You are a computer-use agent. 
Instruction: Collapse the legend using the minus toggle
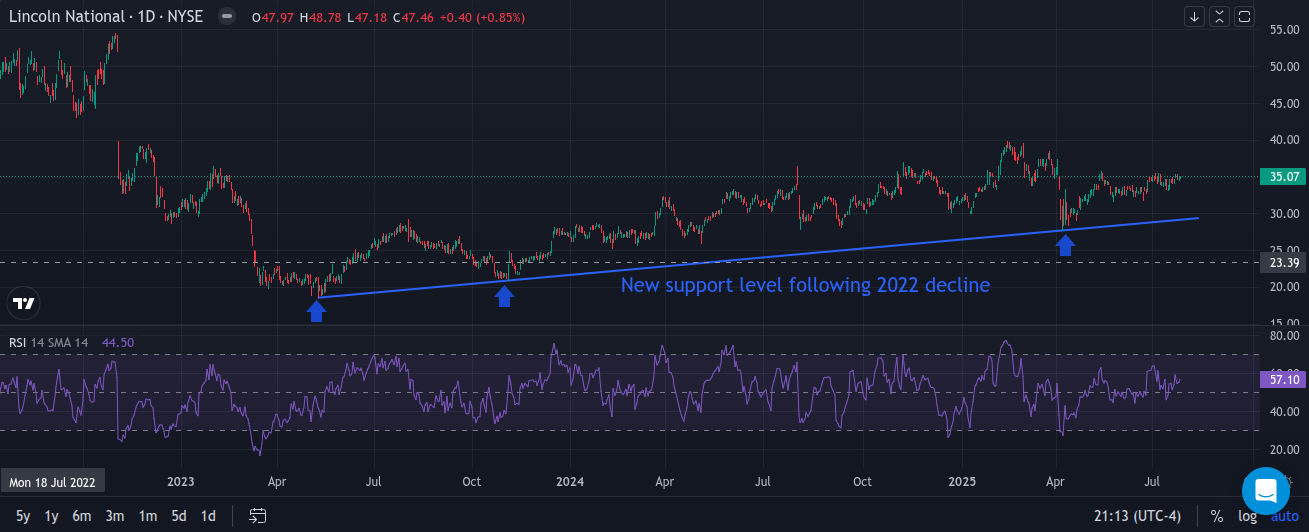(x=228, y=17)
